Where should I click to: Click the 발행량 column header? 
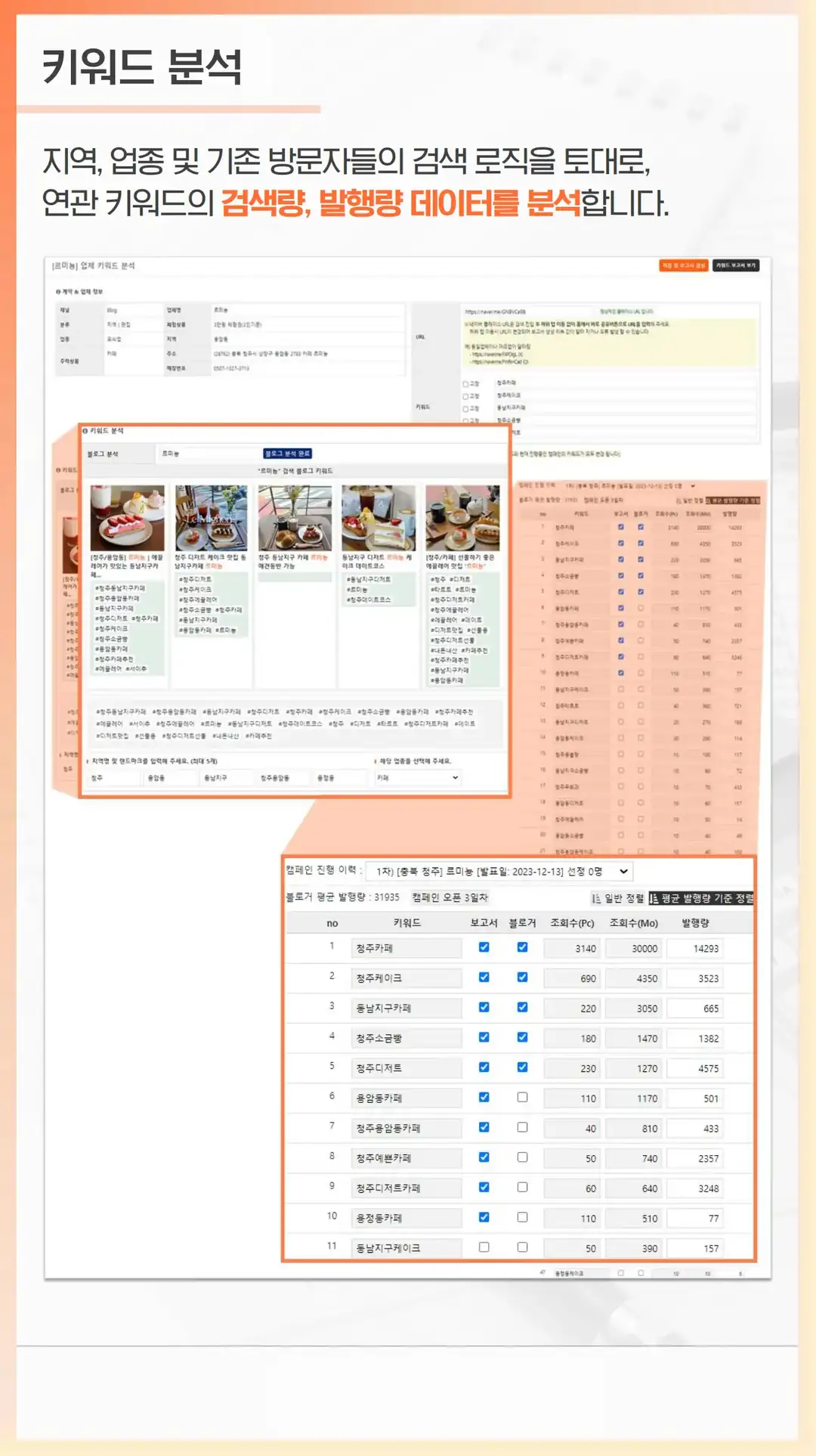coord(695,923)
